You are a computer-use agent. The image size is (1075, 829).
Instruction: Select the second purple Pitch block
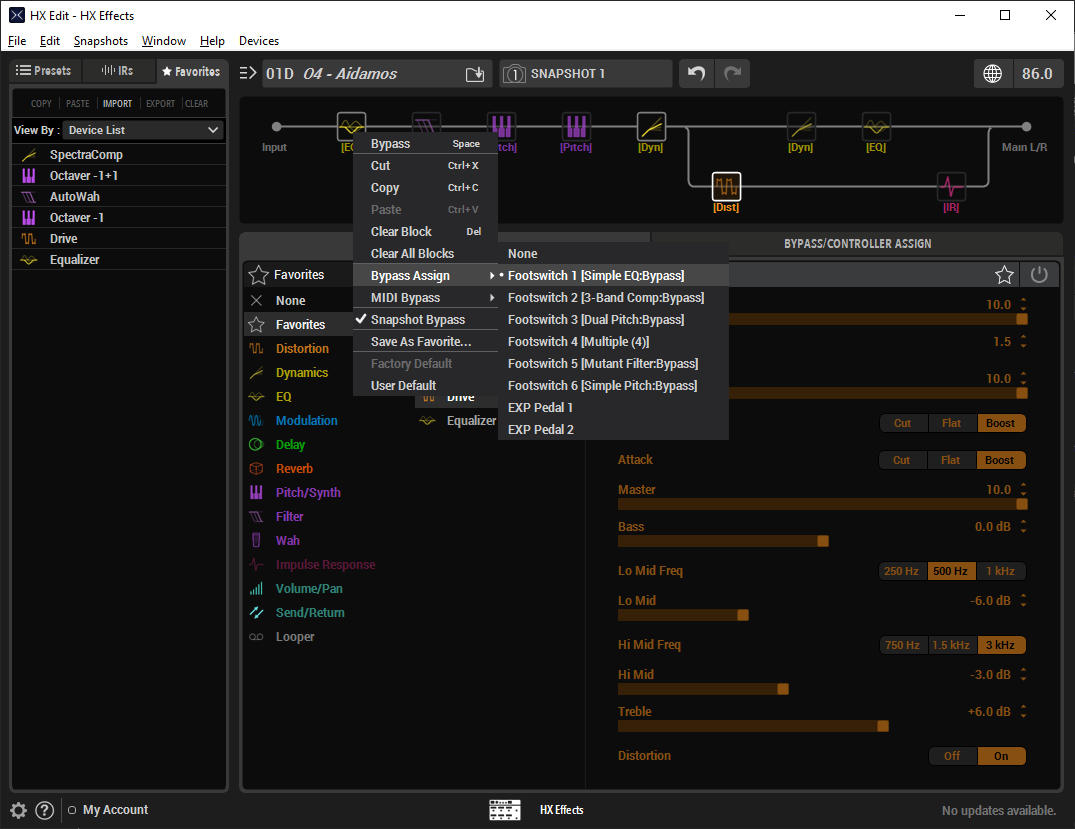576,126
